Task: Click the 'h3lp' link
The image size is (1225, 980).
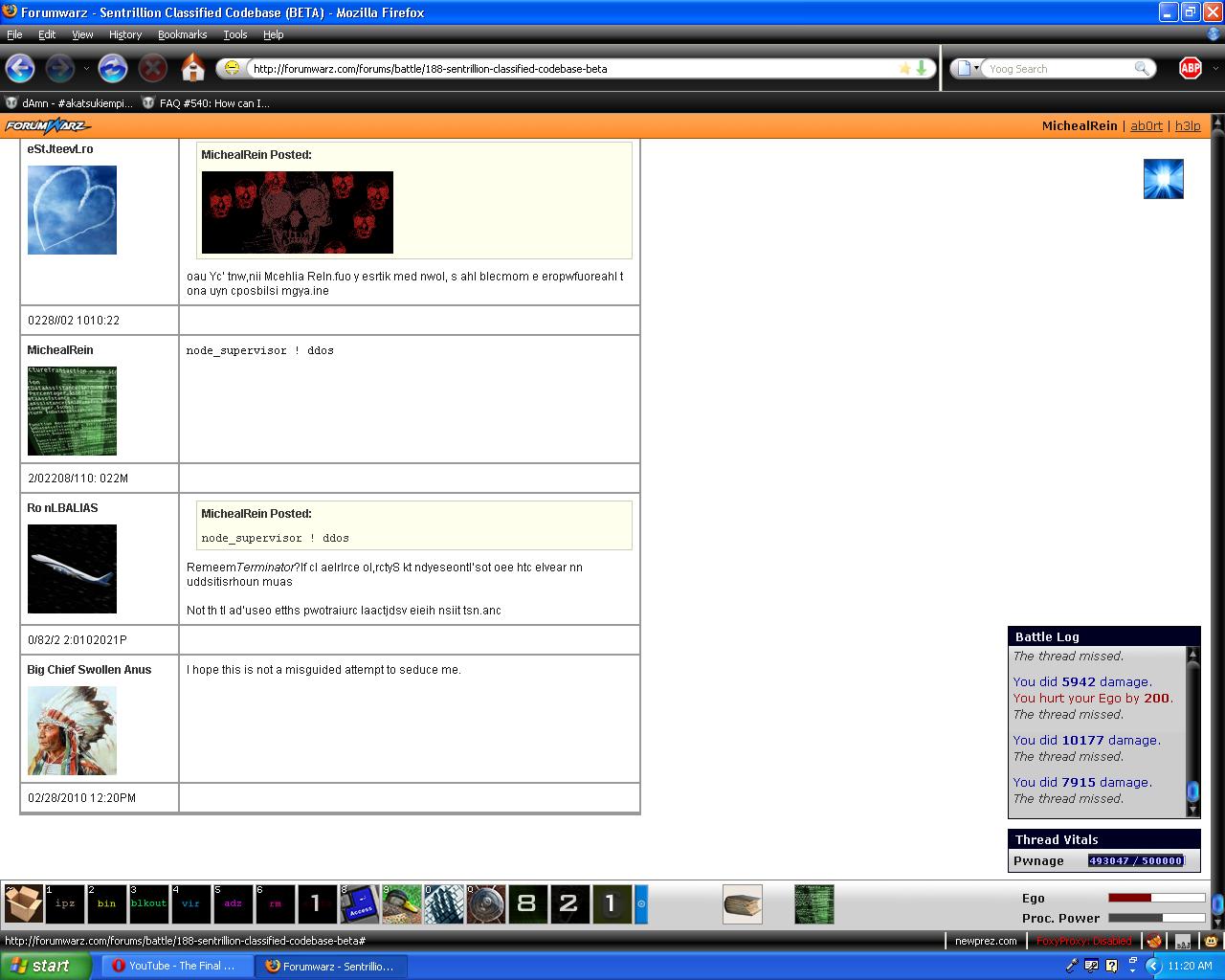Action: coord(1187,125)
